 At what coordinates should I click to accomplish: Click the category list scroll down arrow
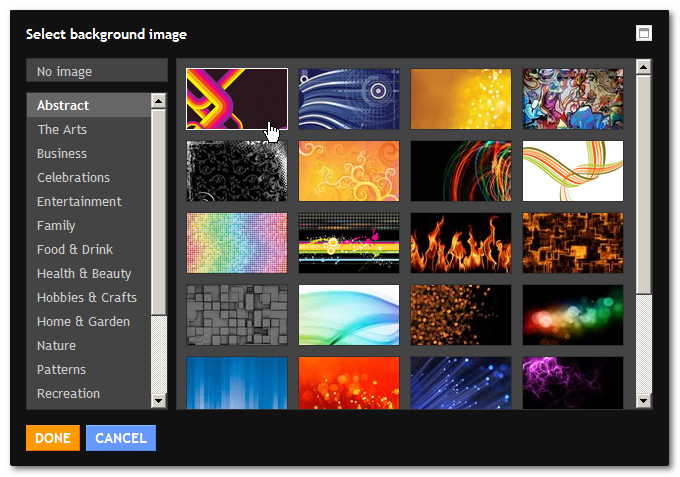(x=159, y=401)
